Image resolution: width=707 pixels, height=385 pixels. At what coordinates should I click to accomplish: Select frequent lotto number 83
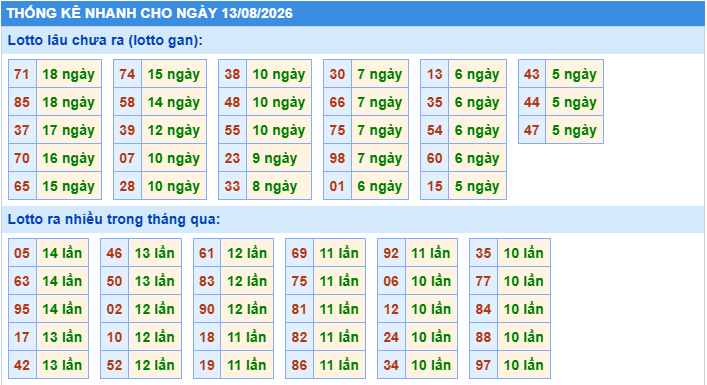[x=207, y=281]
